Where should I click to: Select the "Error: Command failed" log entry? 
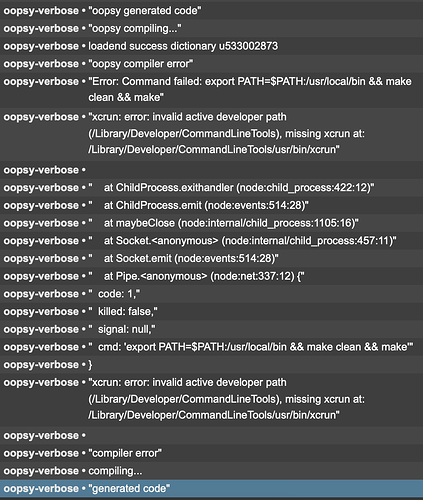click(x=211, y=89)
